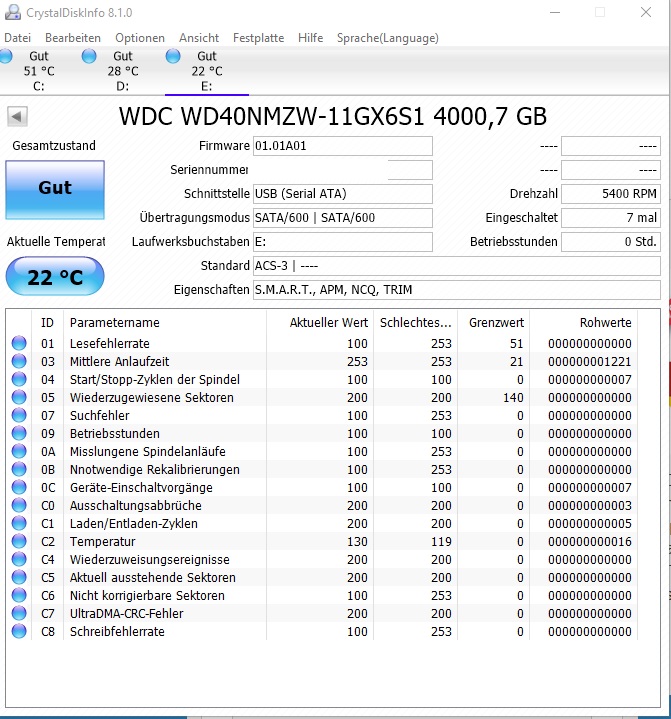Click the Firmware field 01.01A01

tap(343, 146)
